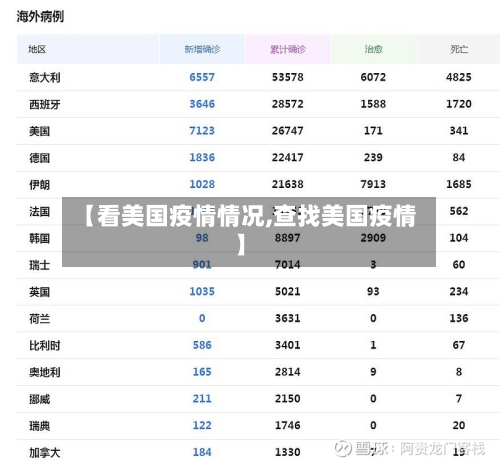Click the 海外病例 section title
This screenshot has height=464, width=500.
[40, 17]
